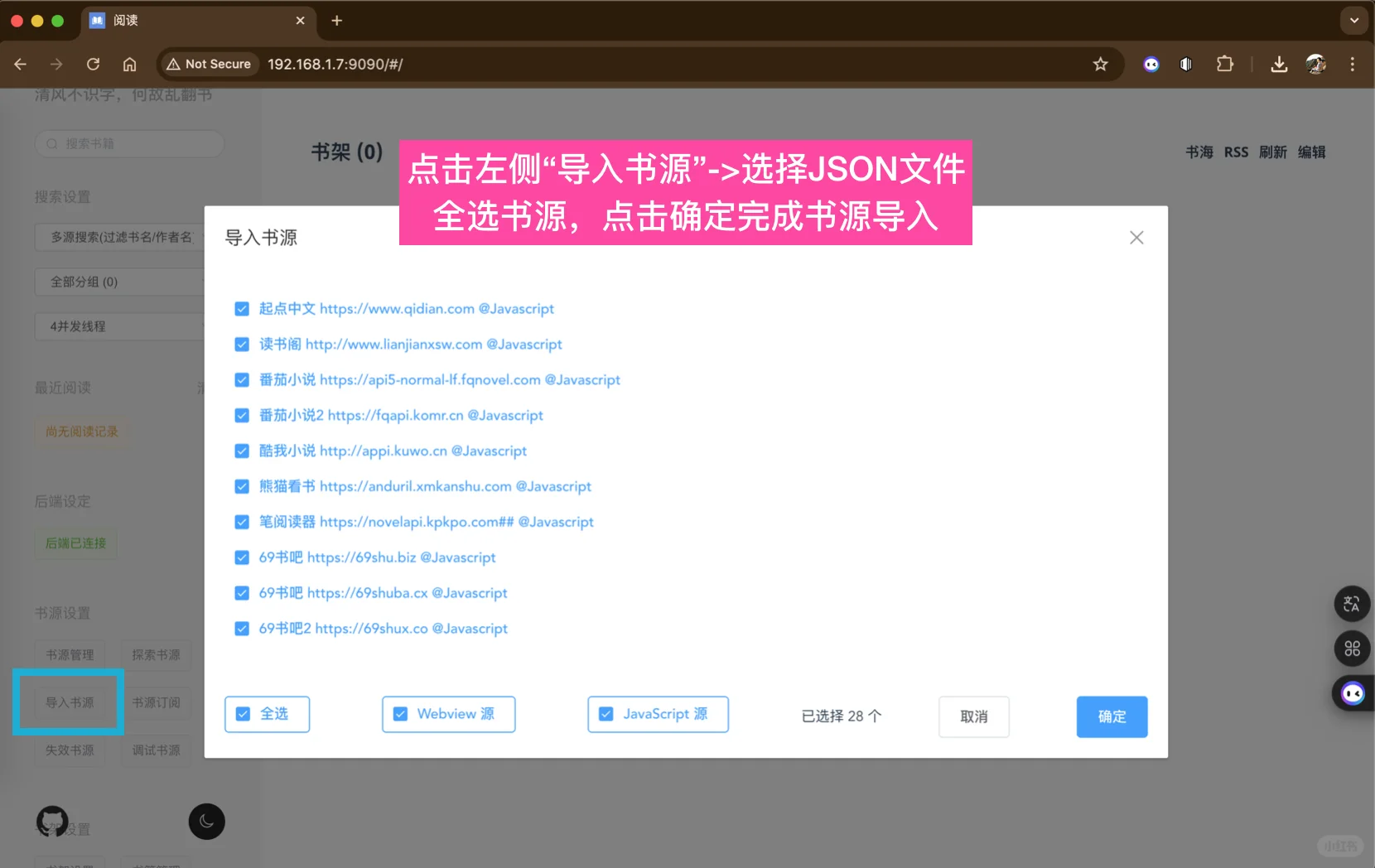
Task: Click the 调试书源 sidebar button
Action: click(x=156, y=750)
